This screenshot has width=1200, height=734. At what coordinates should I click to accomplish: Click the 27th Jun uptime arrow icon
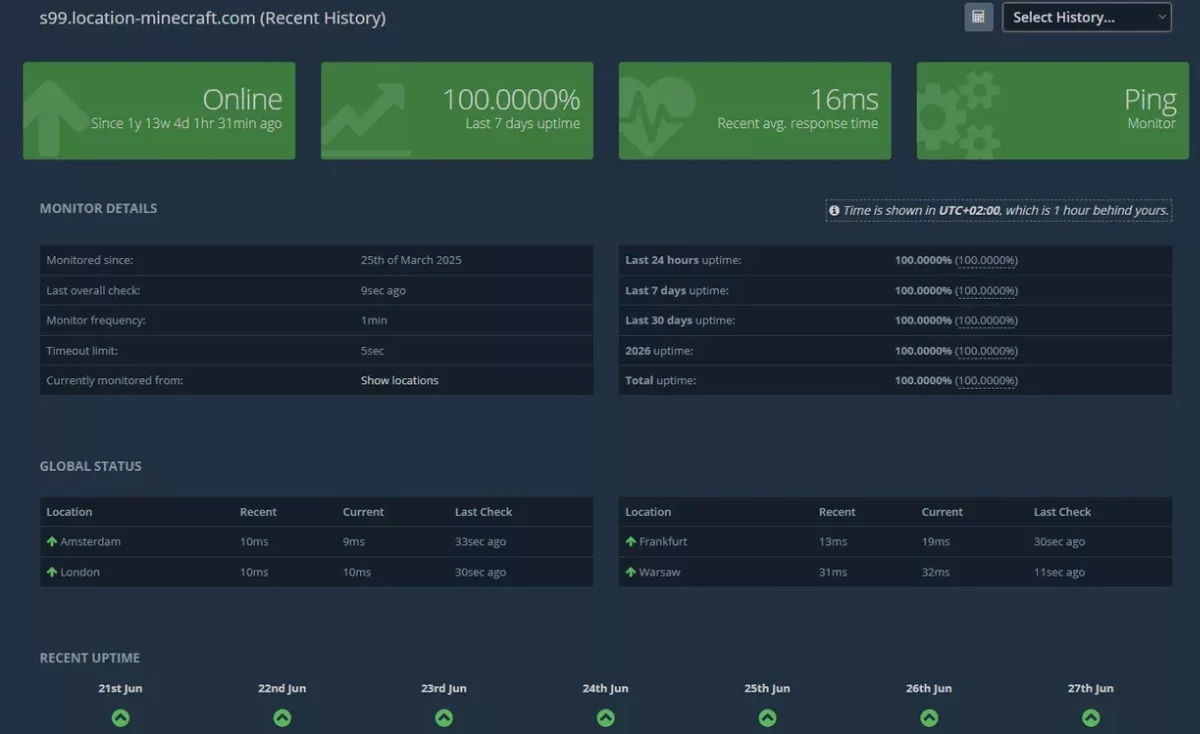point(1090,718)
